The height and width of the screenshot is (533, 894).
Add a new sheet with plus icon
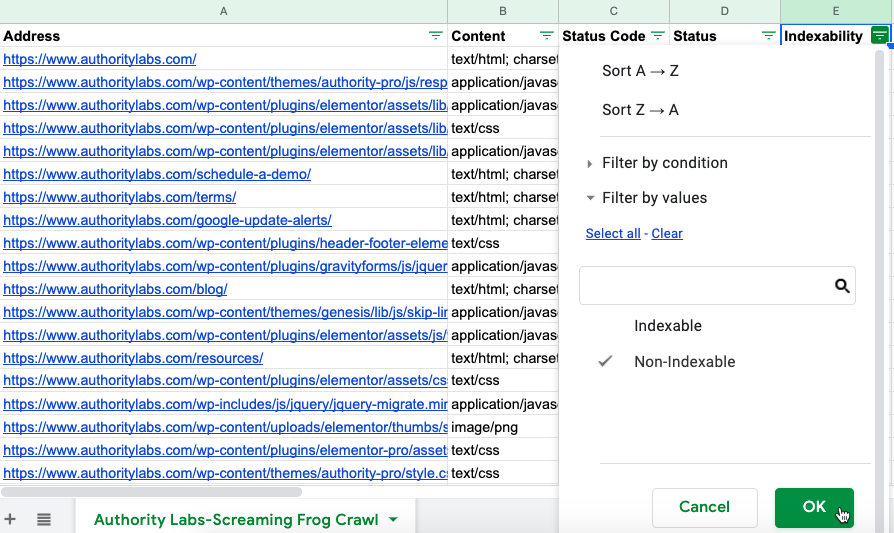click(x=11, y=519)
